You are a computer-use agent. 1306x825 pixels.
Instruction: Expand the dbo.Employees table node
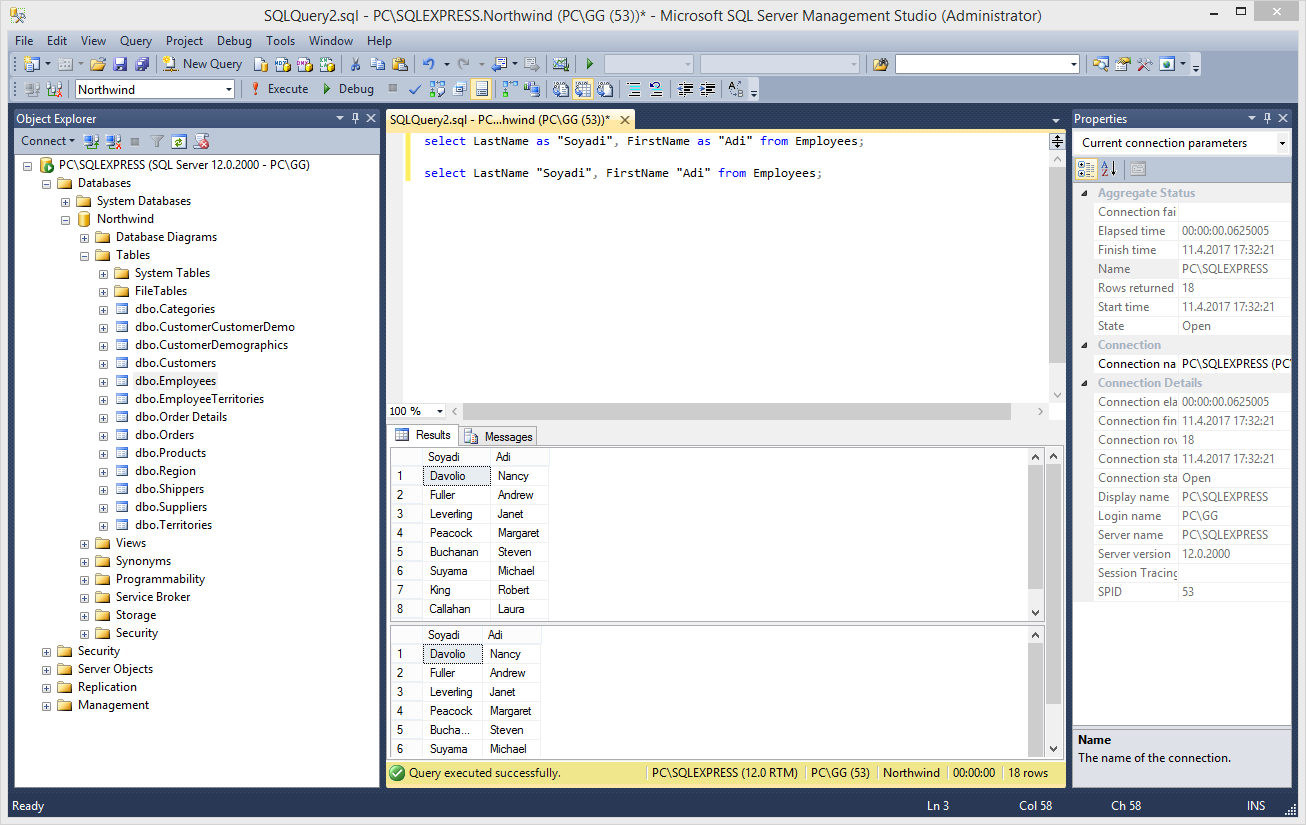(x=103, y=380)
